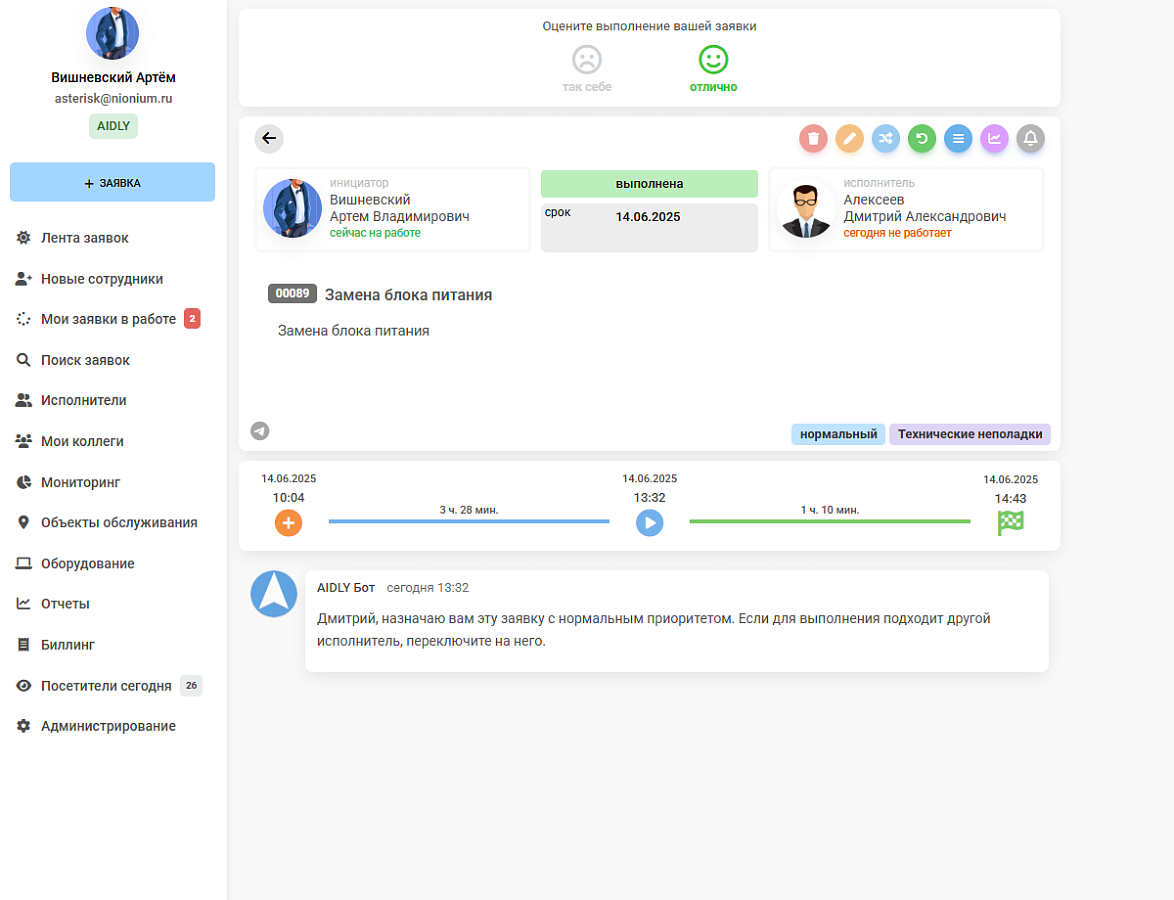Open the blue list menu icon
Image resolution: width=1174 pixels, height=900 pixels.
tap(958, 139)
